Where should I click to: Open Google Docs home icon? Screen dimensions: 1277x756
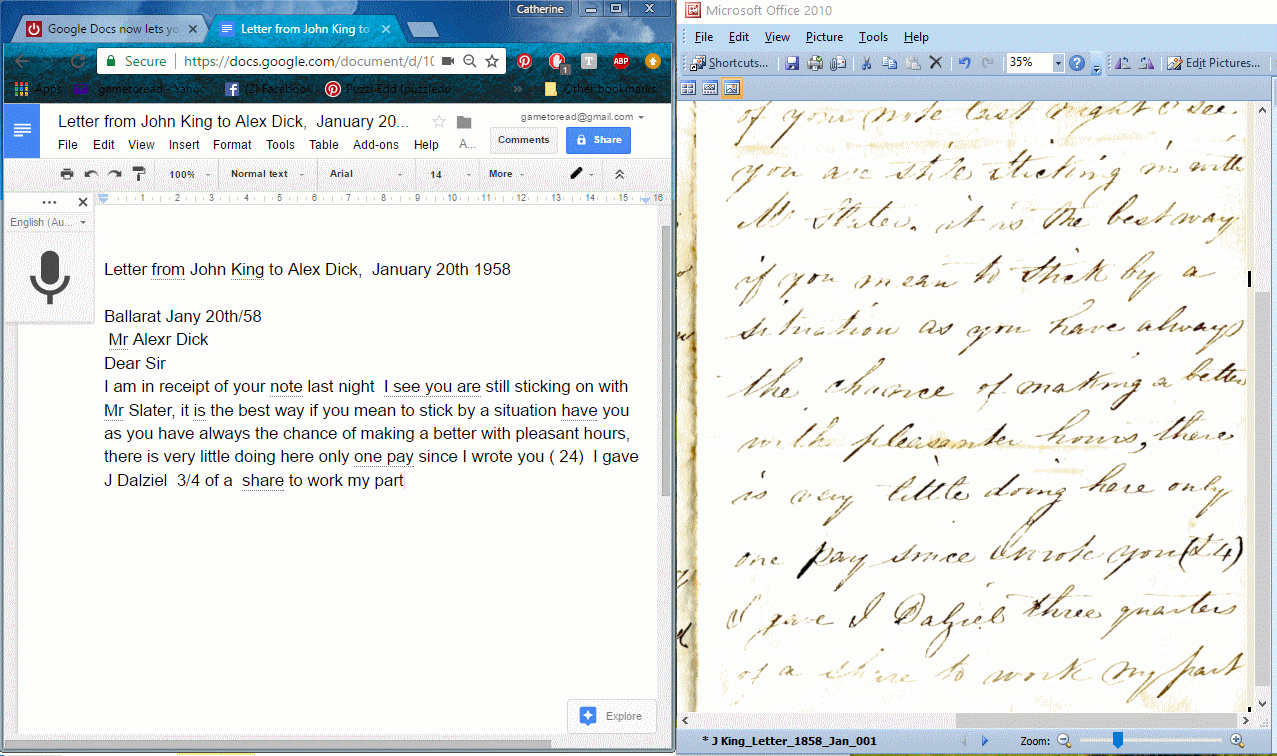[x=22, y=130]
